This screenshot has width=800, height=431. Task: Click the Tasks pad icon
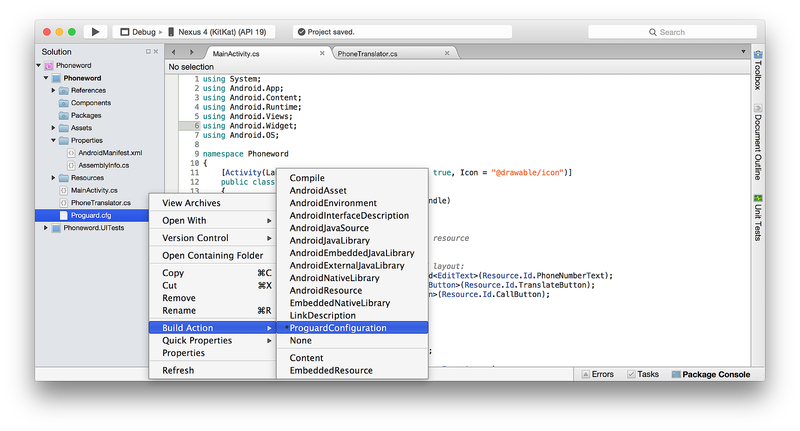point(631,374)
